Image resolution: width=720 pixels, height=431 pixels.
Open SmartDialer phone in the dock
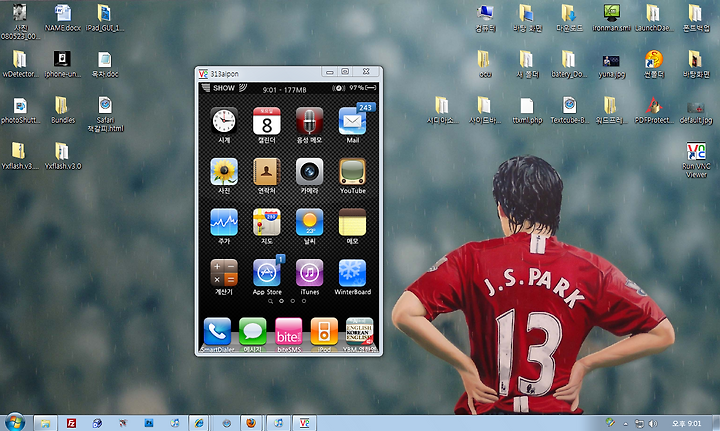(x=217, y=331)
